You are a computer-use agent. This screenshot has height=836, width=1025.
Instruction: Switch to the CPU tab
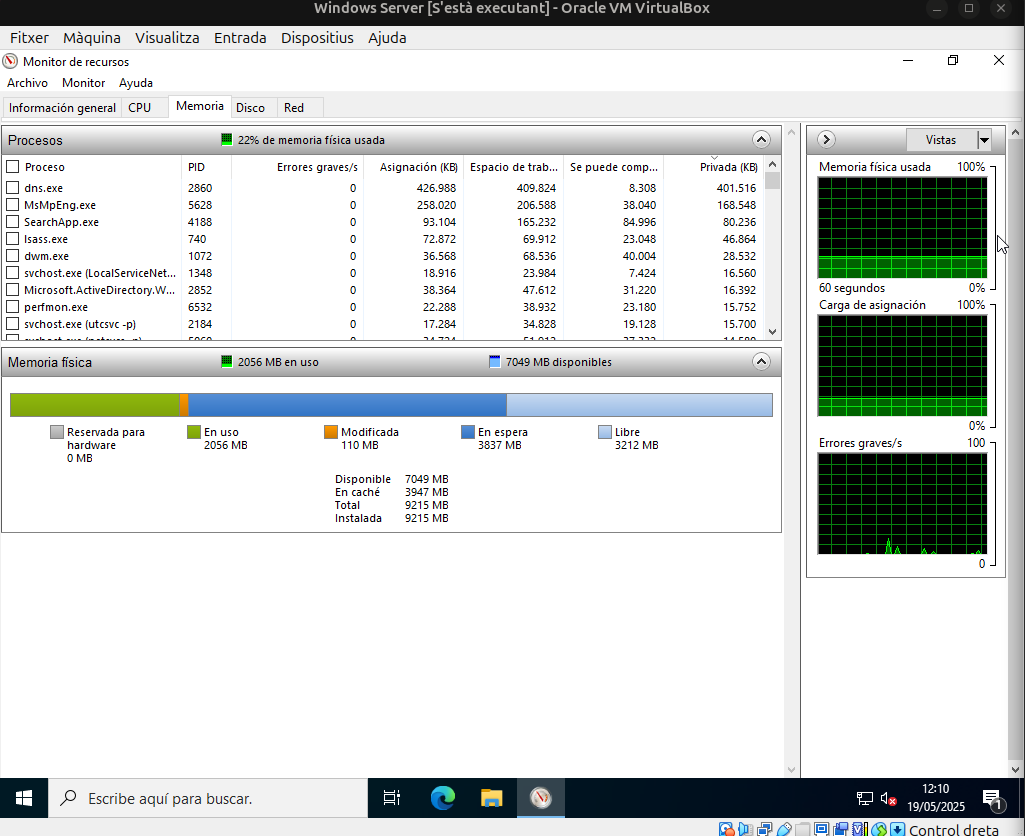140,107
